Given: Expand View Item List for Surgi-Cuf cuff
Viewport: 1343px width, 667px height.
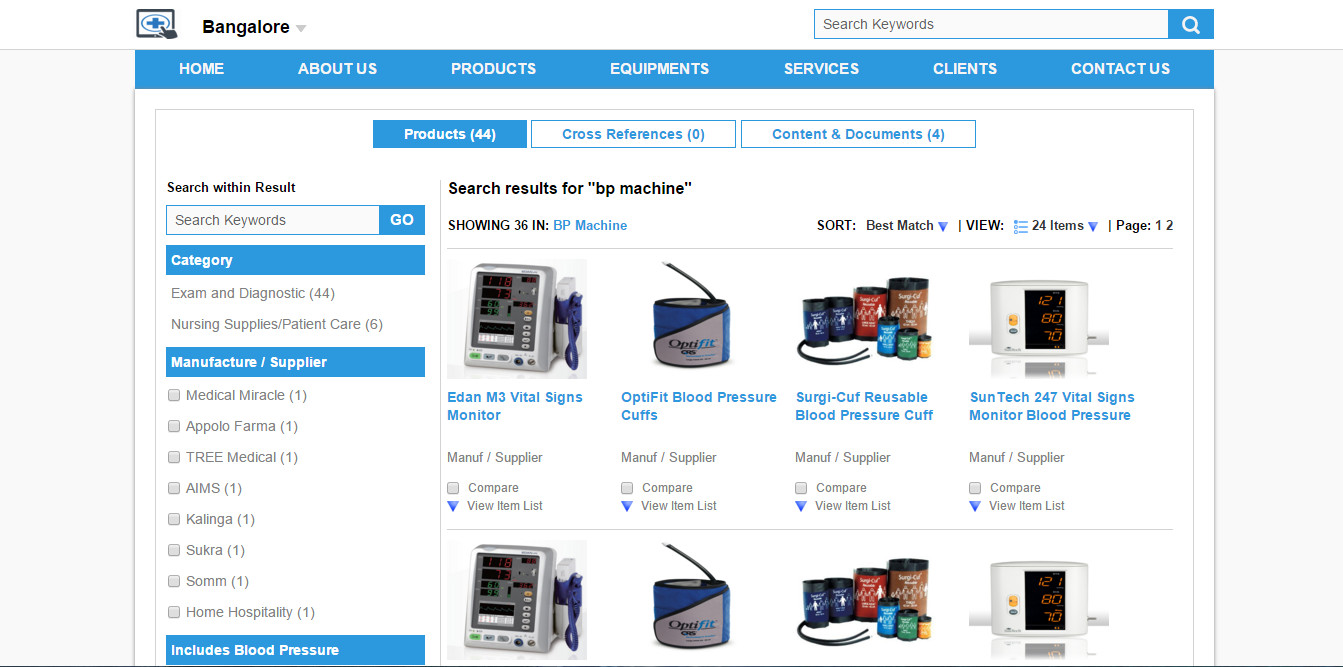Looking at the screenshot, I should [x=843, y=506].
